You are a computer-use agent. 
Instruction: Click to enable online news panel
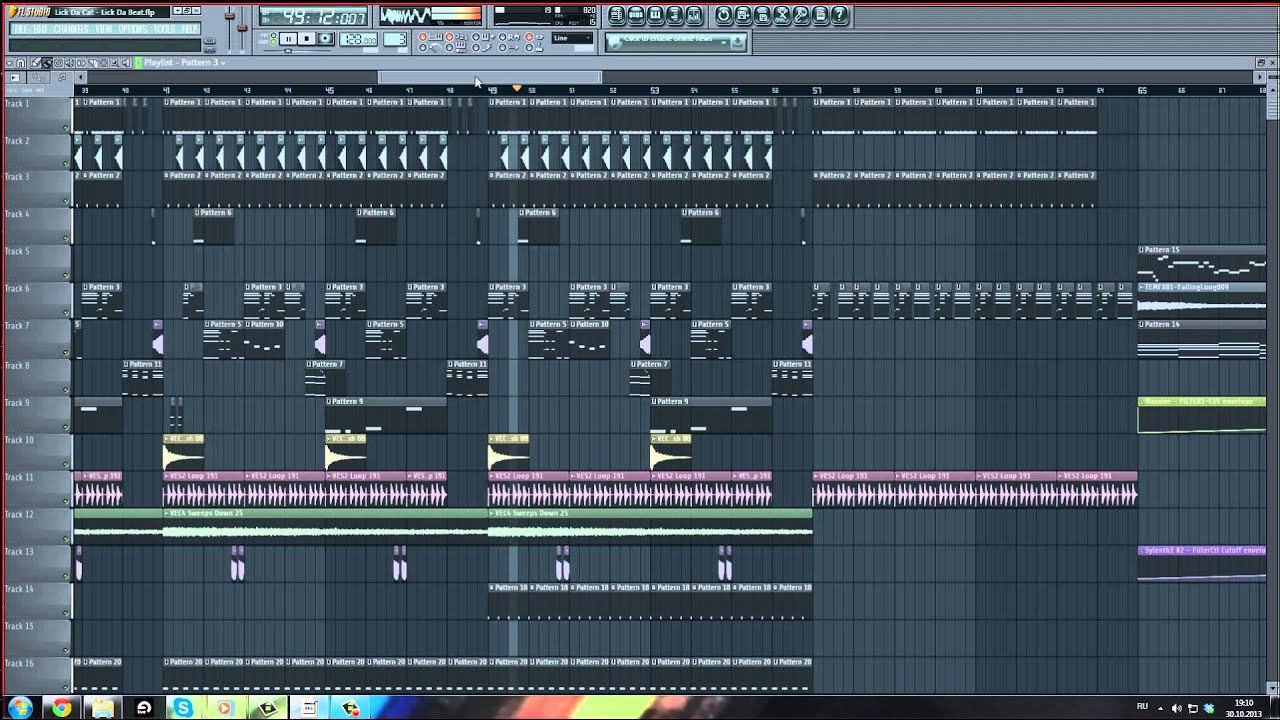668,40
